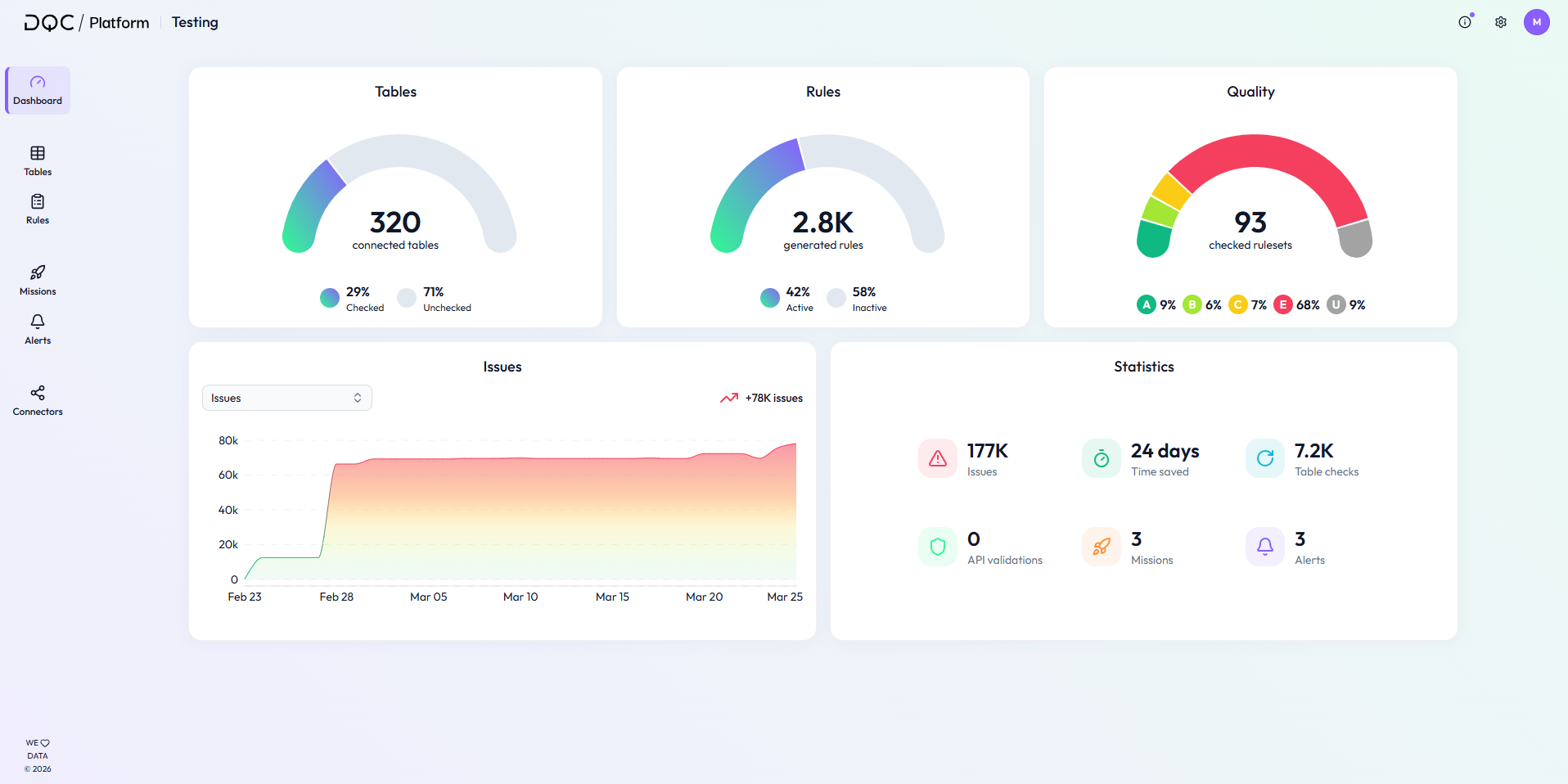Image resolution: width=1568 pixels, height=784 pixels.
Task: Open the Dashboard sidebar item
Action: (x=38, y=90)
